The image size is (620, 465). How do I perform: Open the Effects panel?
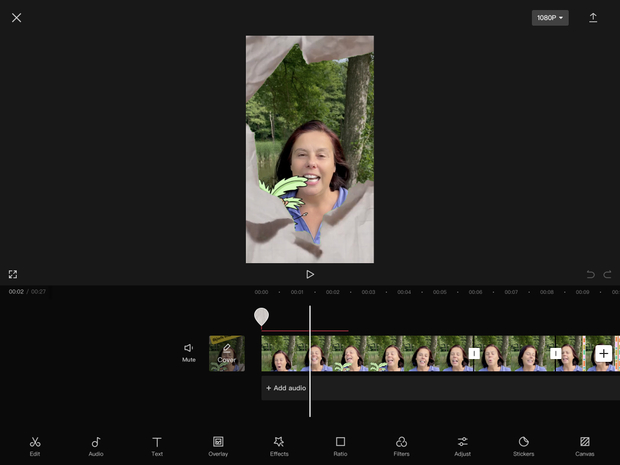tap(279, 446)
